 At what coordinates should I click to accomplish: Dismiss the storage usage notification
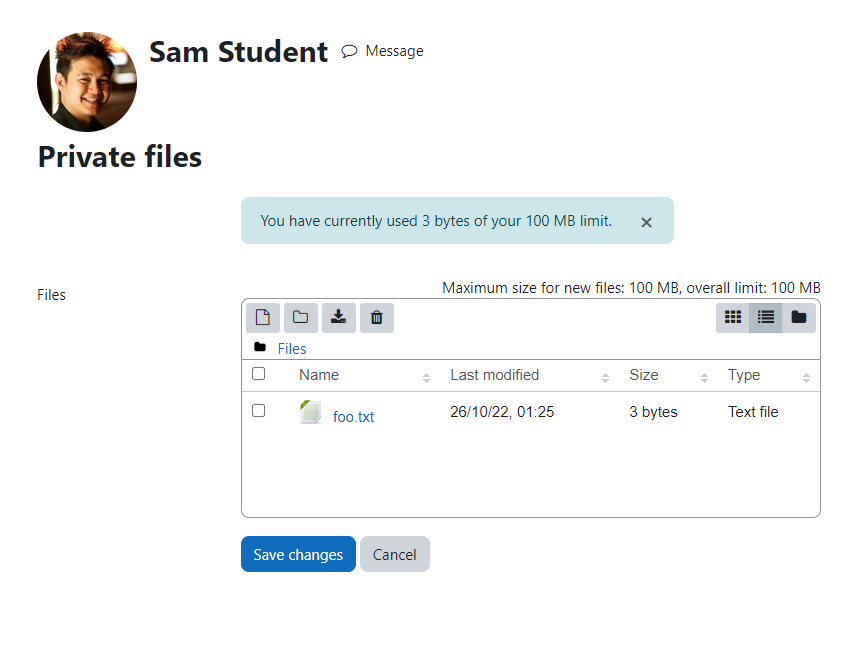point(646,222)
